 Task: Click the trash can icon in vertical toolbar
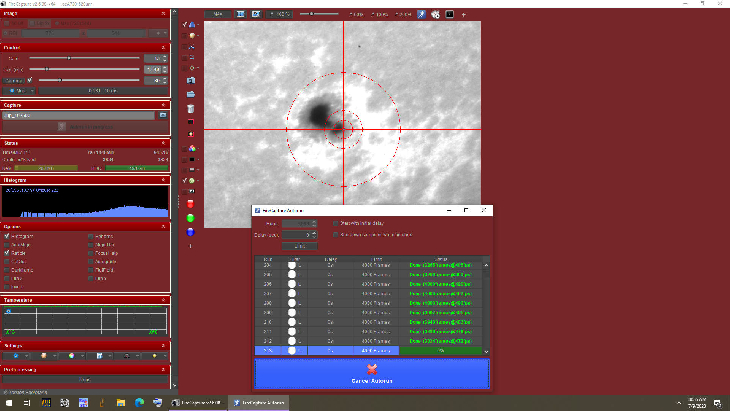pyautogui.click(x=190, y=108)
